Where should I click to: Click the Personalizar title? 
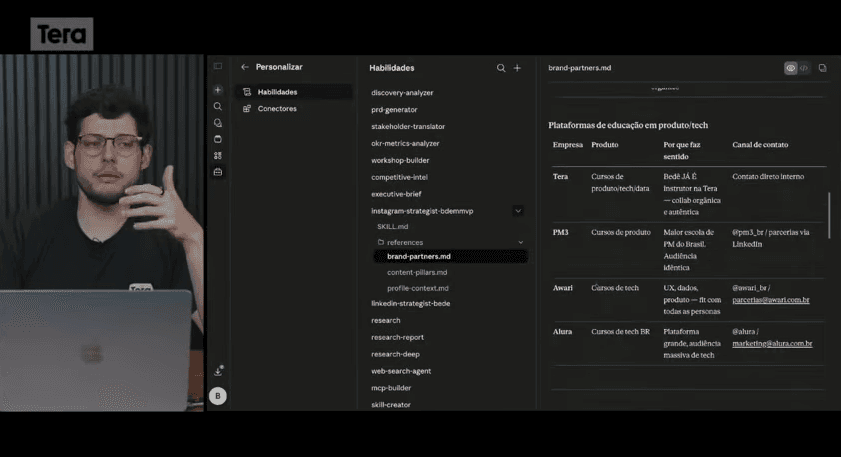[279, 67]
